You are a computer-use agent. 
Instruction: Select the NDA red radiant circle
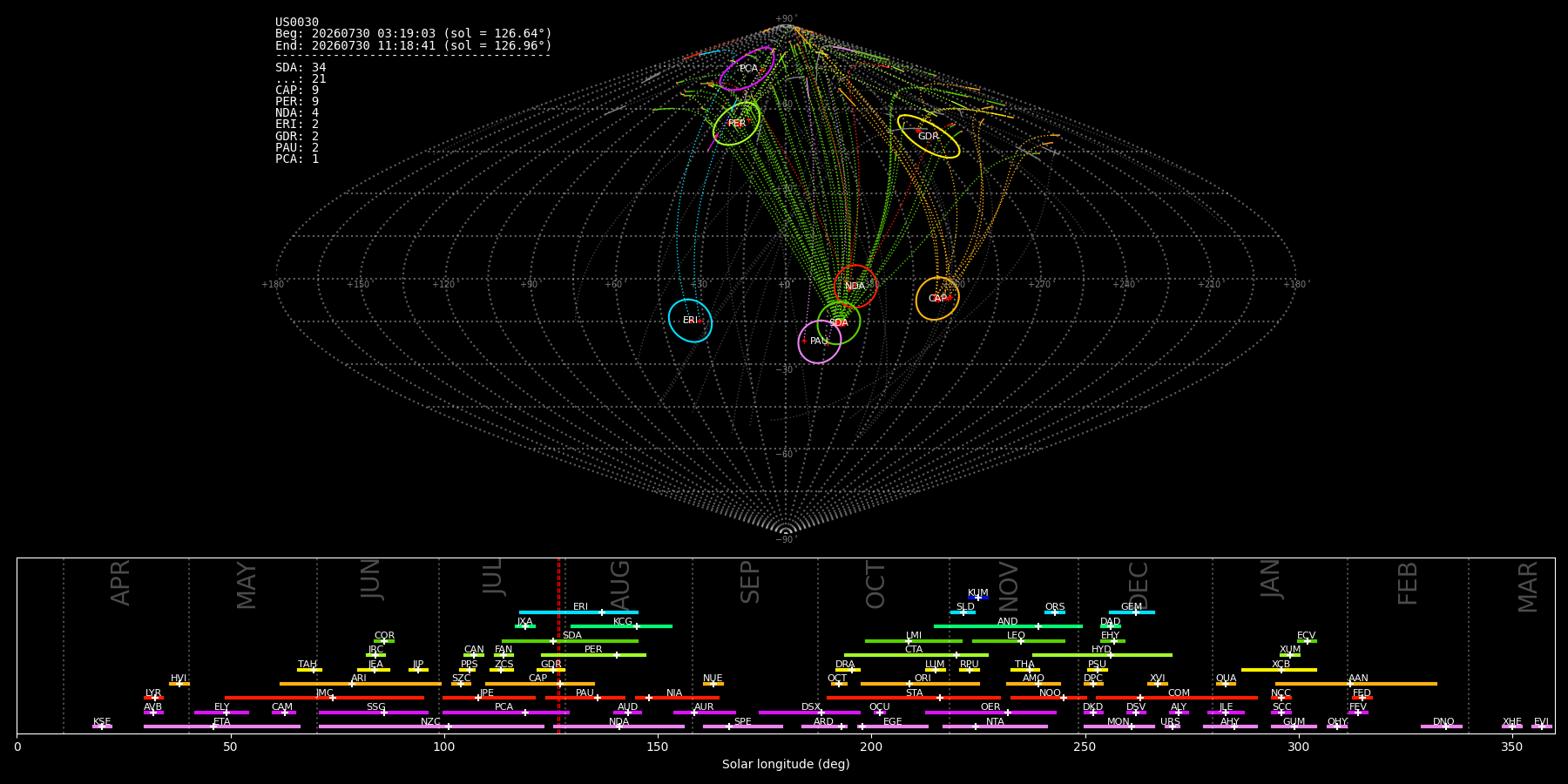tap(855, 287)
